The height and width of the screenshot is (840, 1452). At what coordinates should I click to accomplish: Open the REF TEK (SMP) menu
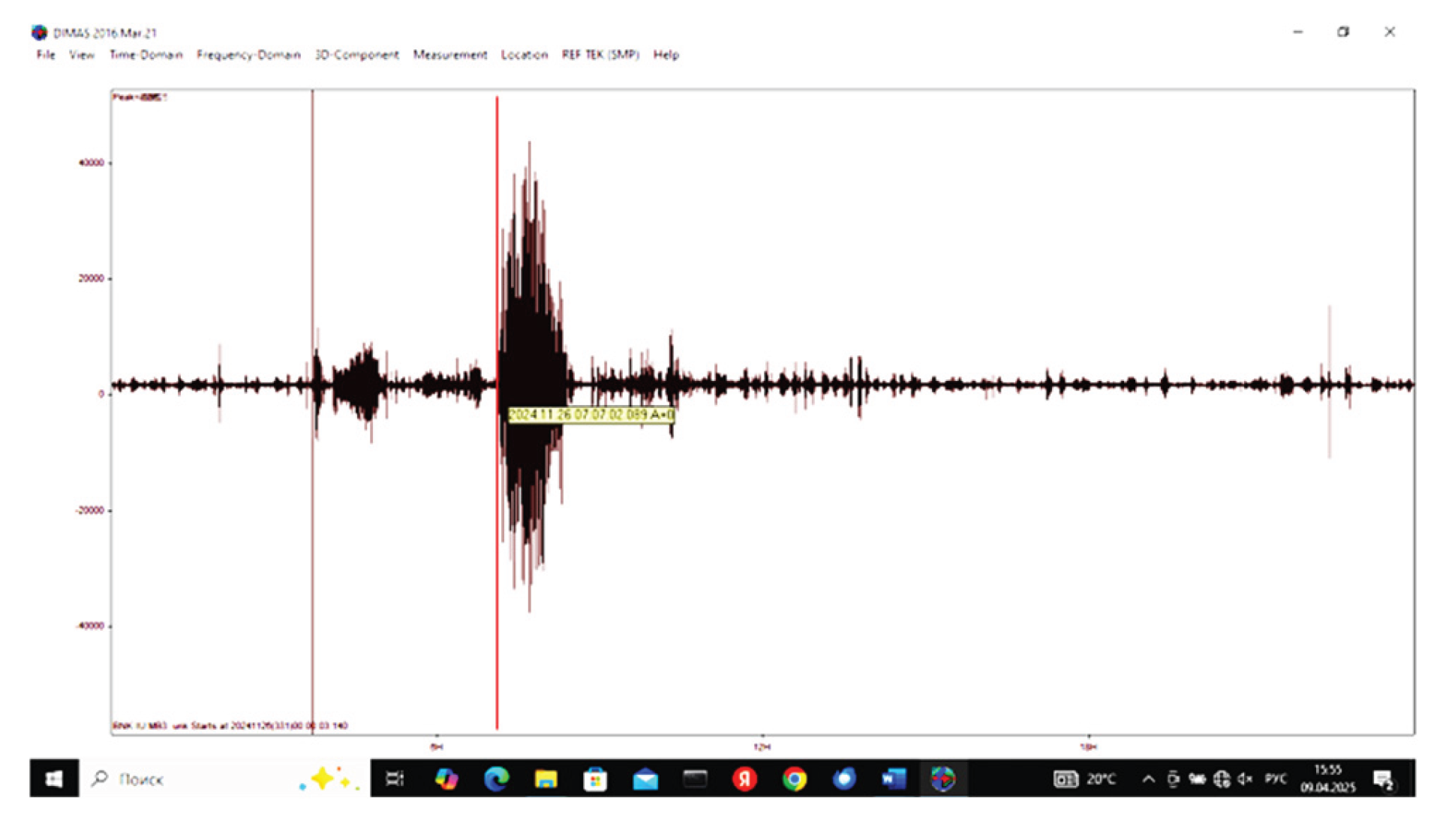[x=600, y=55]
